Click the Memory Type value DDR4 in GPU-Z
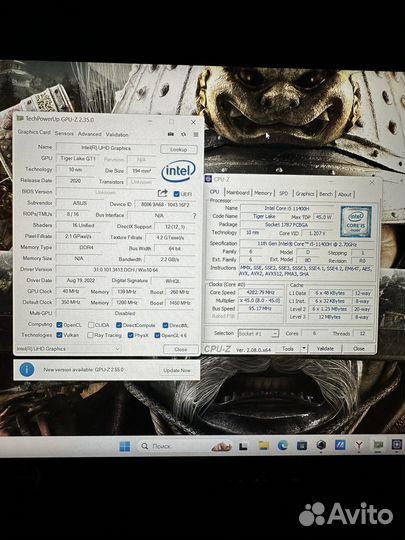This screenshot has width=405, height=540. 86,247
